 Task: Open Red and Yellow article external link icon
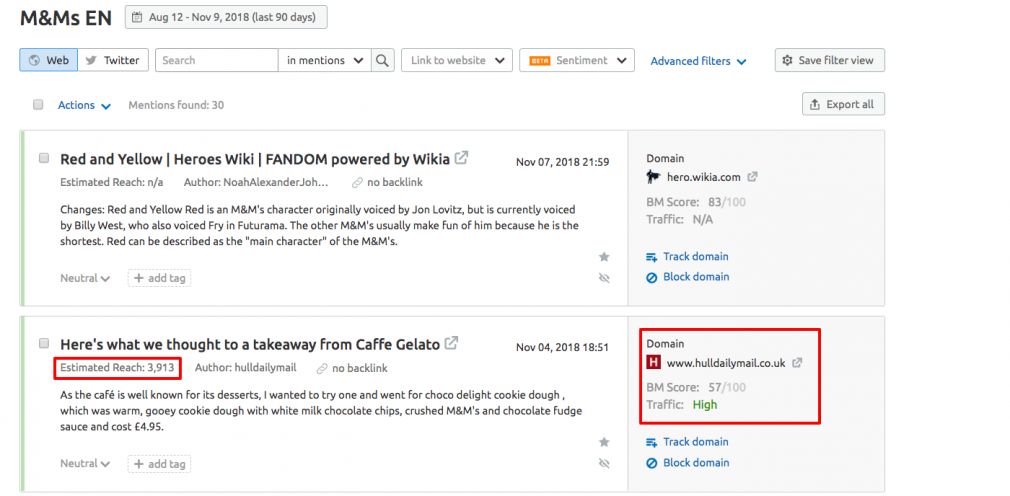pyautogui.click(x=462, y=158)
